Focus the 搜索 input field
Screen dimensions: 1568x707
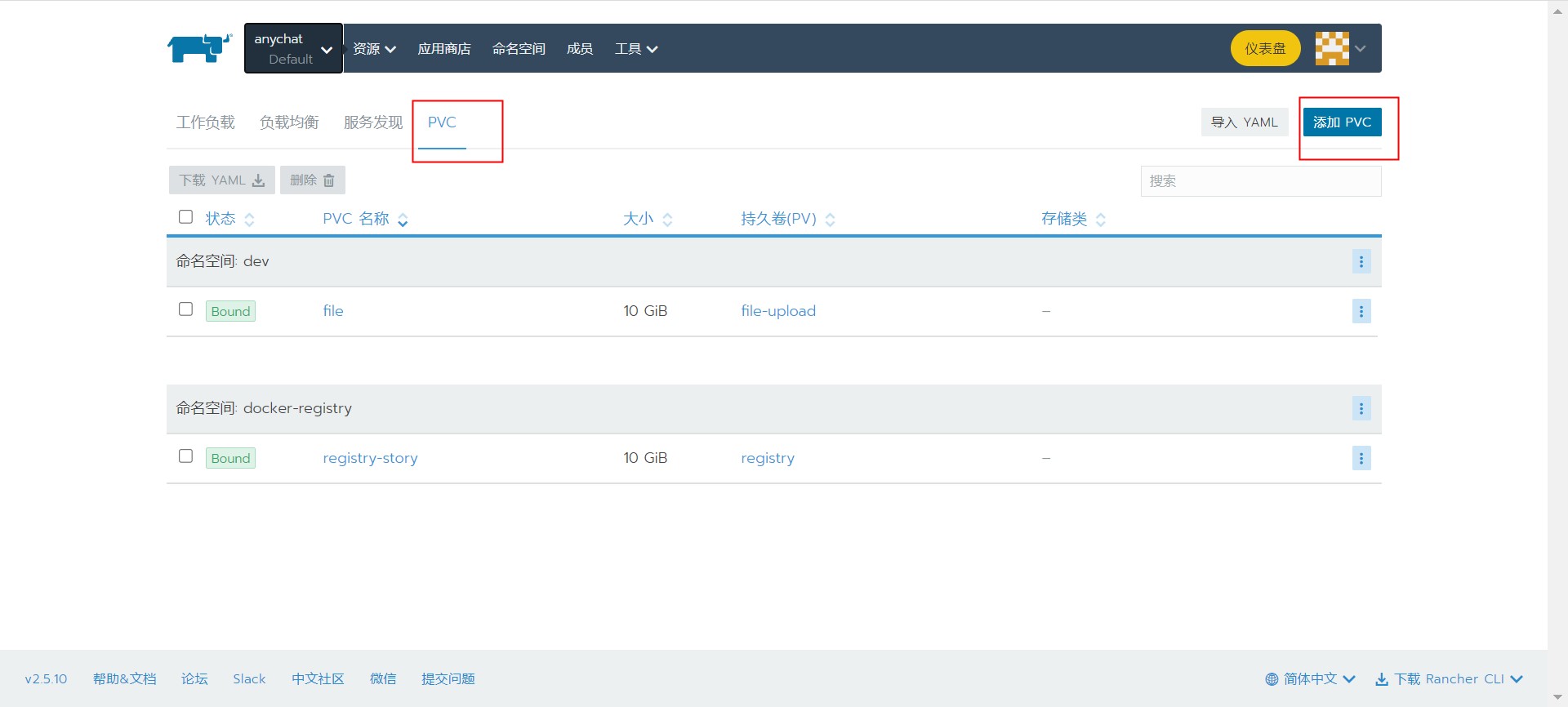click(1260, 181)
